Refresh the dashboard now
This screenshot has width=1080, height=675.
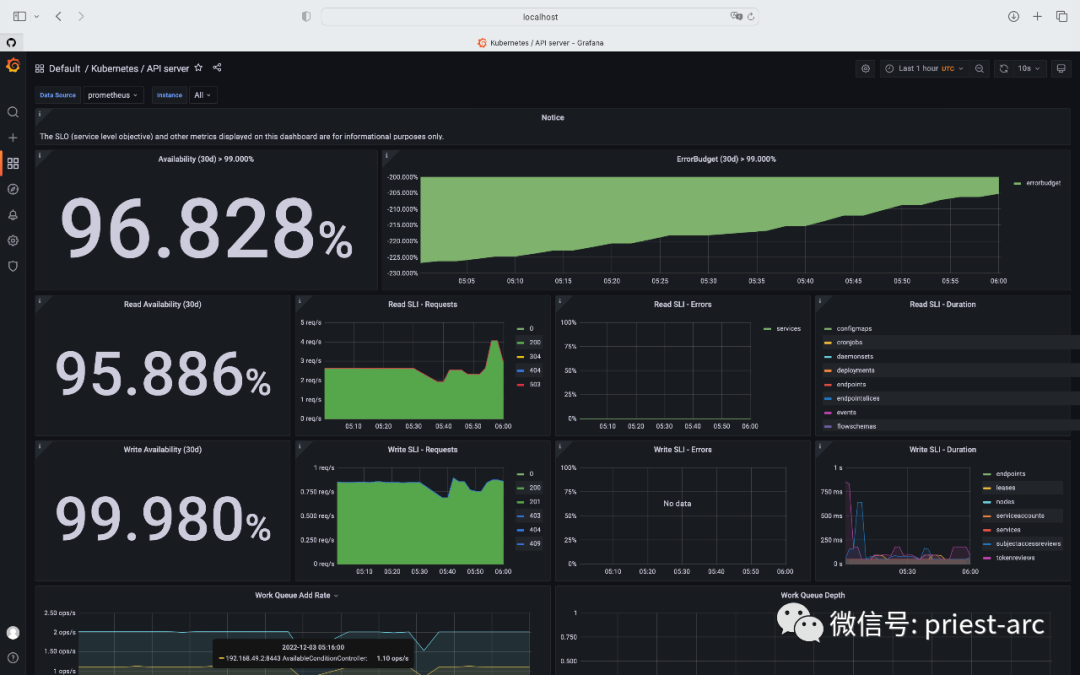(x=1004, y=68)
